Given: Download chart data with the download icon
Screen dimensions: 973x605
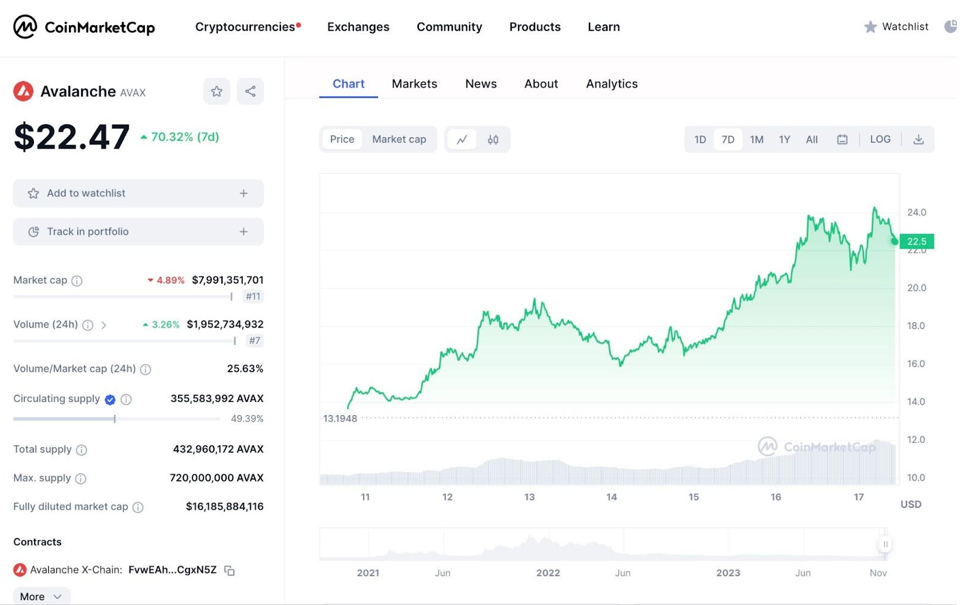Looking at the screenshot, I should [918, 140].
